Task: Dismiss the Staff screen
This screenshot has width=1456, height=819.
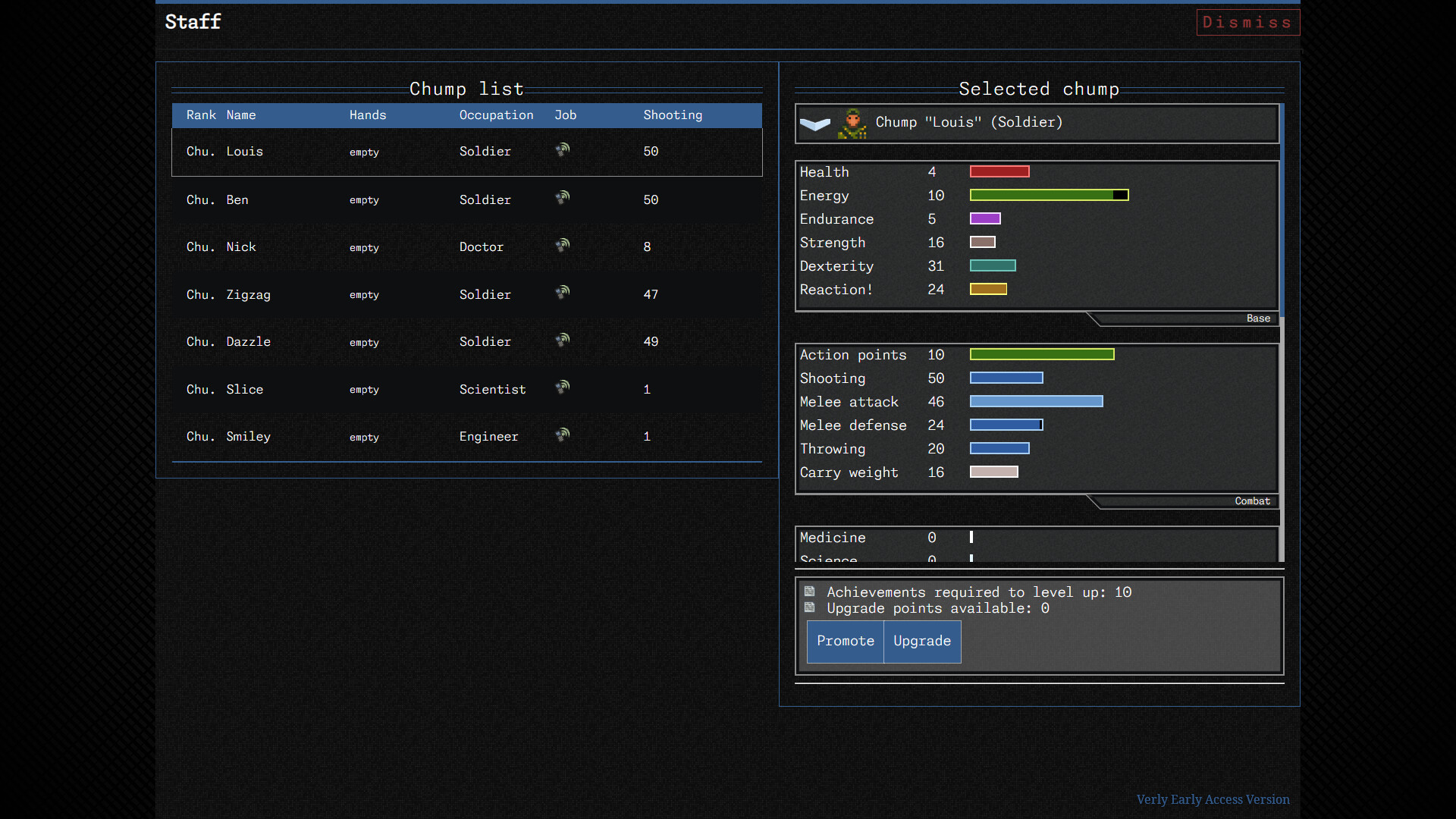Action: 1247,23
